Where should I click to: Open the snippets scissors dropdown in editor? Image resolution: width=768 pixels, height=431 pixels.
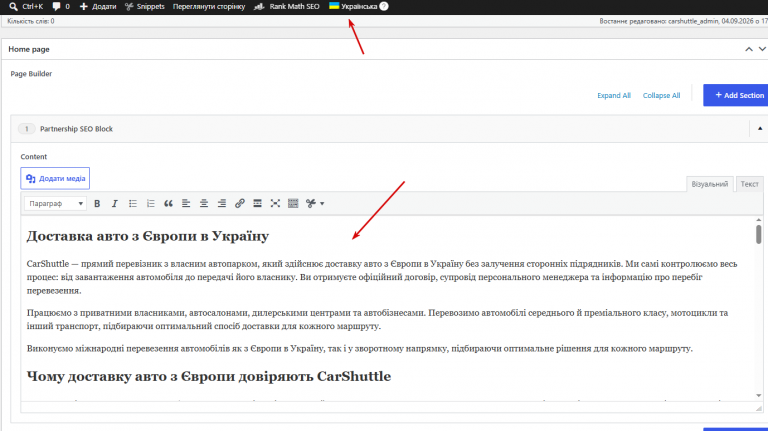pyautogui.click(x=315, y=203)
